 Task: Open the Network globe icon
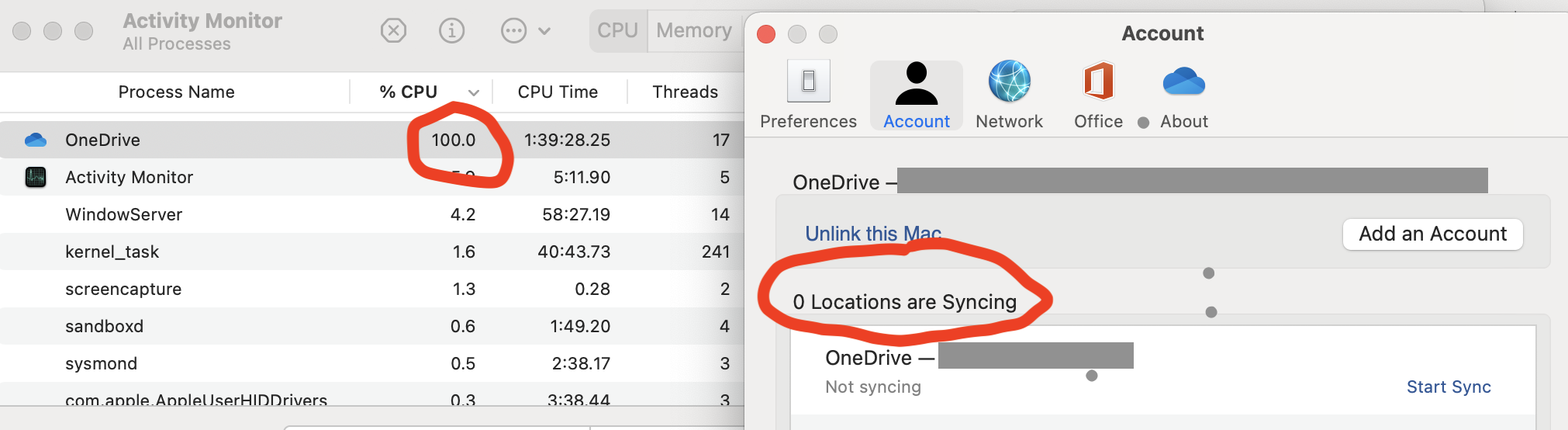(1010, 81)
